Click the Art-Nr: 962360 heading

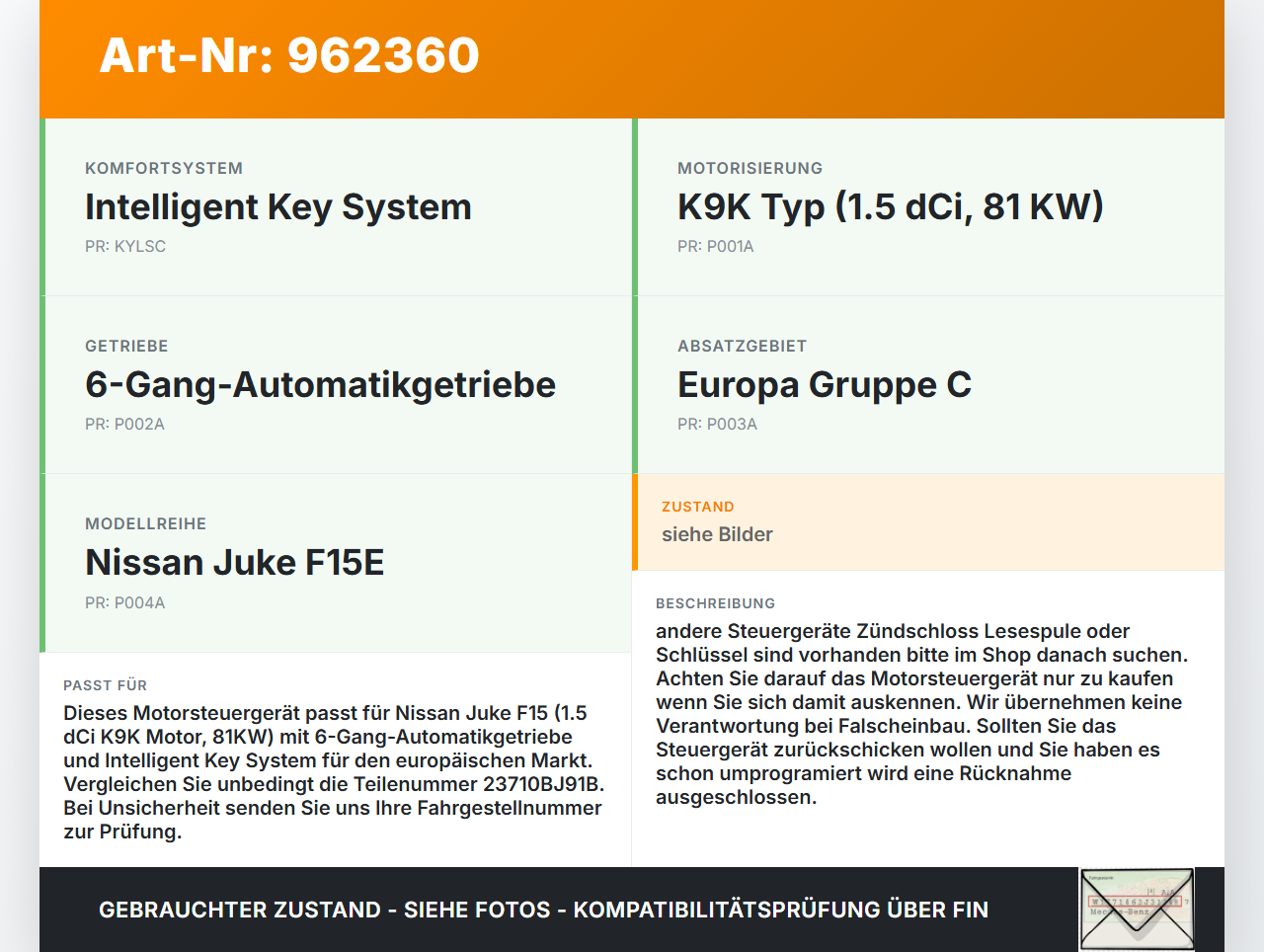point(289,55)
